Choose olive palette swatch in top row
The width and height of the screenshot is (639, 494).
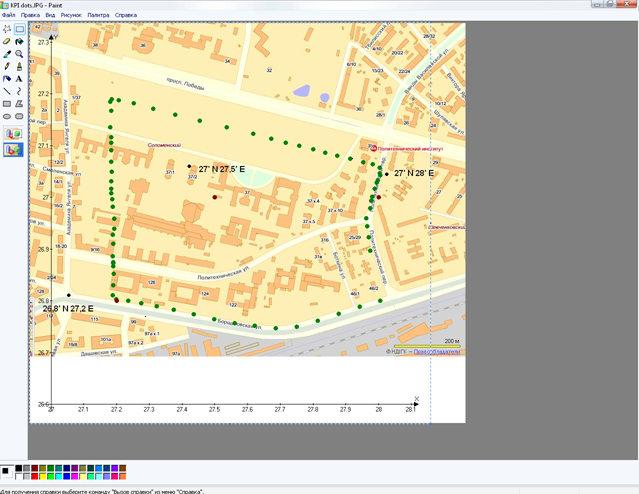coord(43,468)
